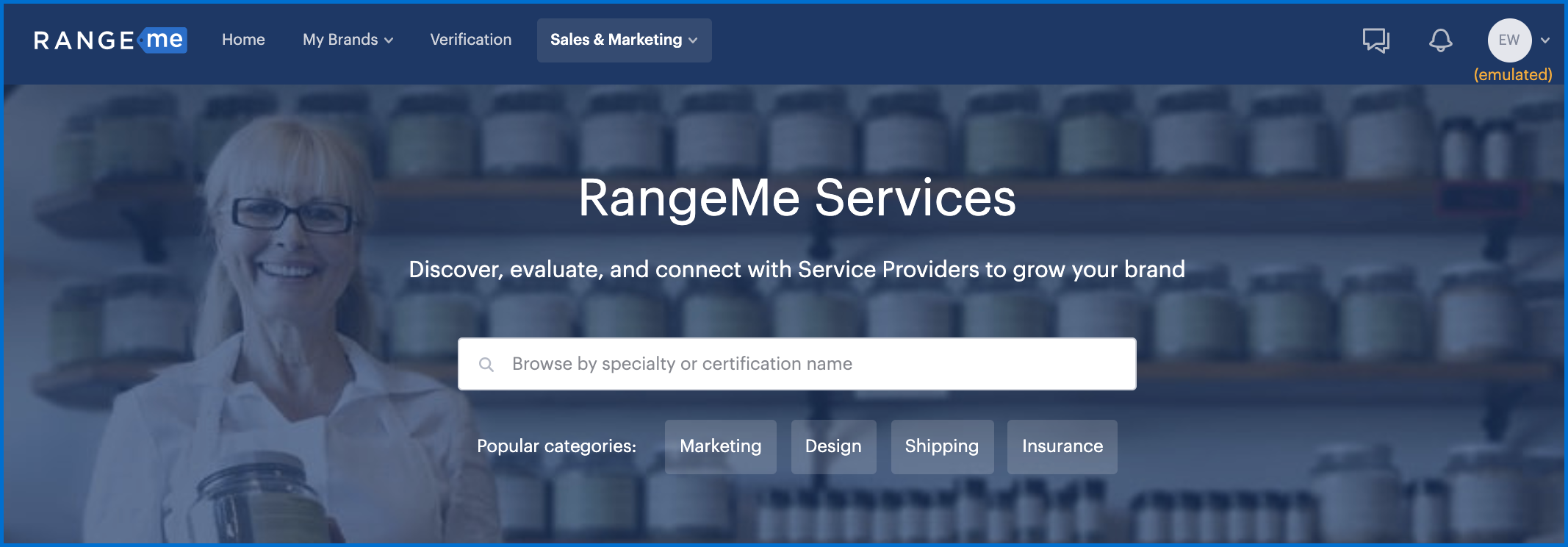1568x547 pixels.
Task: Focus the specialty or certification search field
Action: click(x=796, y=364)
